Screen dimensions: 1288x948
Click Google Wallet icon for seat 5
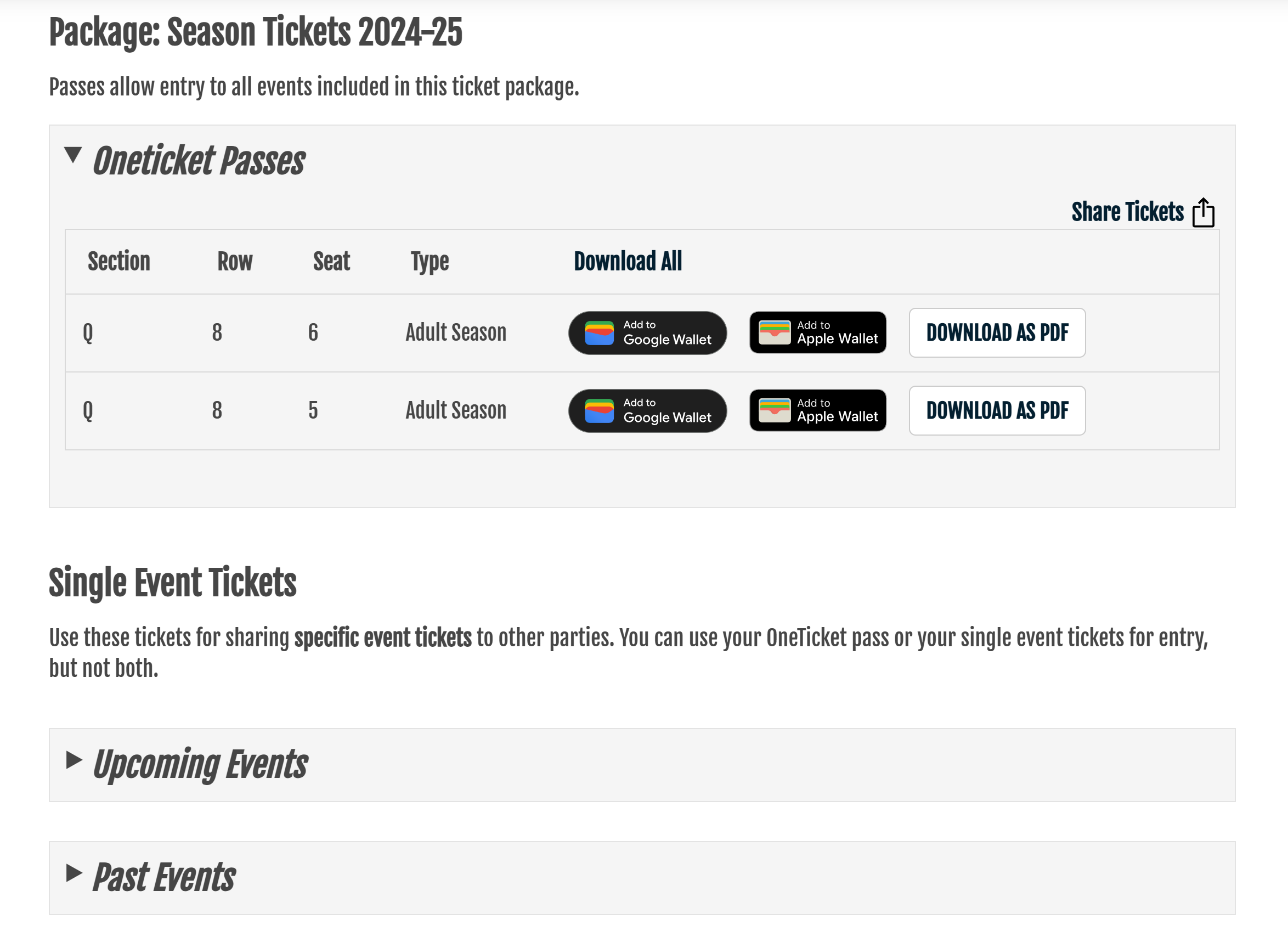coord(599,411)
